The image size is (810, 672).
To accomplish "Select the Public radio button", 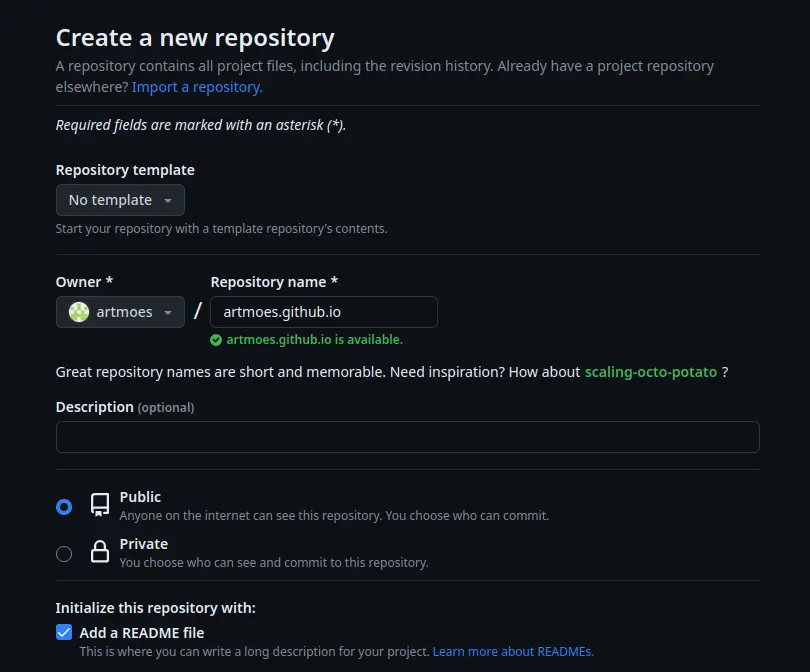I will pos(64,507).
